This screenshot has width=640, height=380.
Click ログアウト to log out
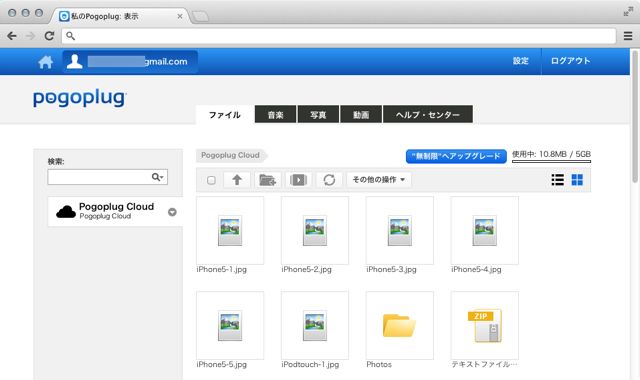point(570,61)
